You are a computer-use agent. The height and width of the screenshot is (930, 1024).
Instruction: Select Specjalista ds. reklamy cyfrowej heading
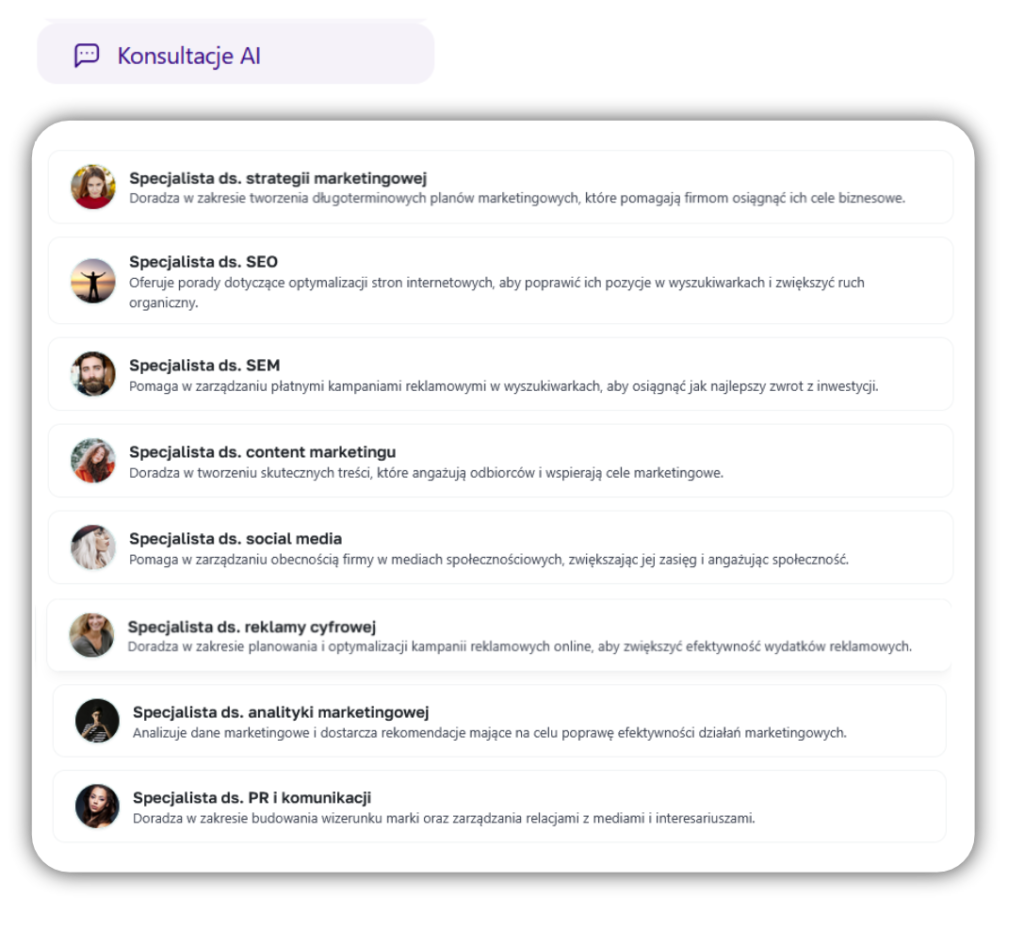(252, 627)
